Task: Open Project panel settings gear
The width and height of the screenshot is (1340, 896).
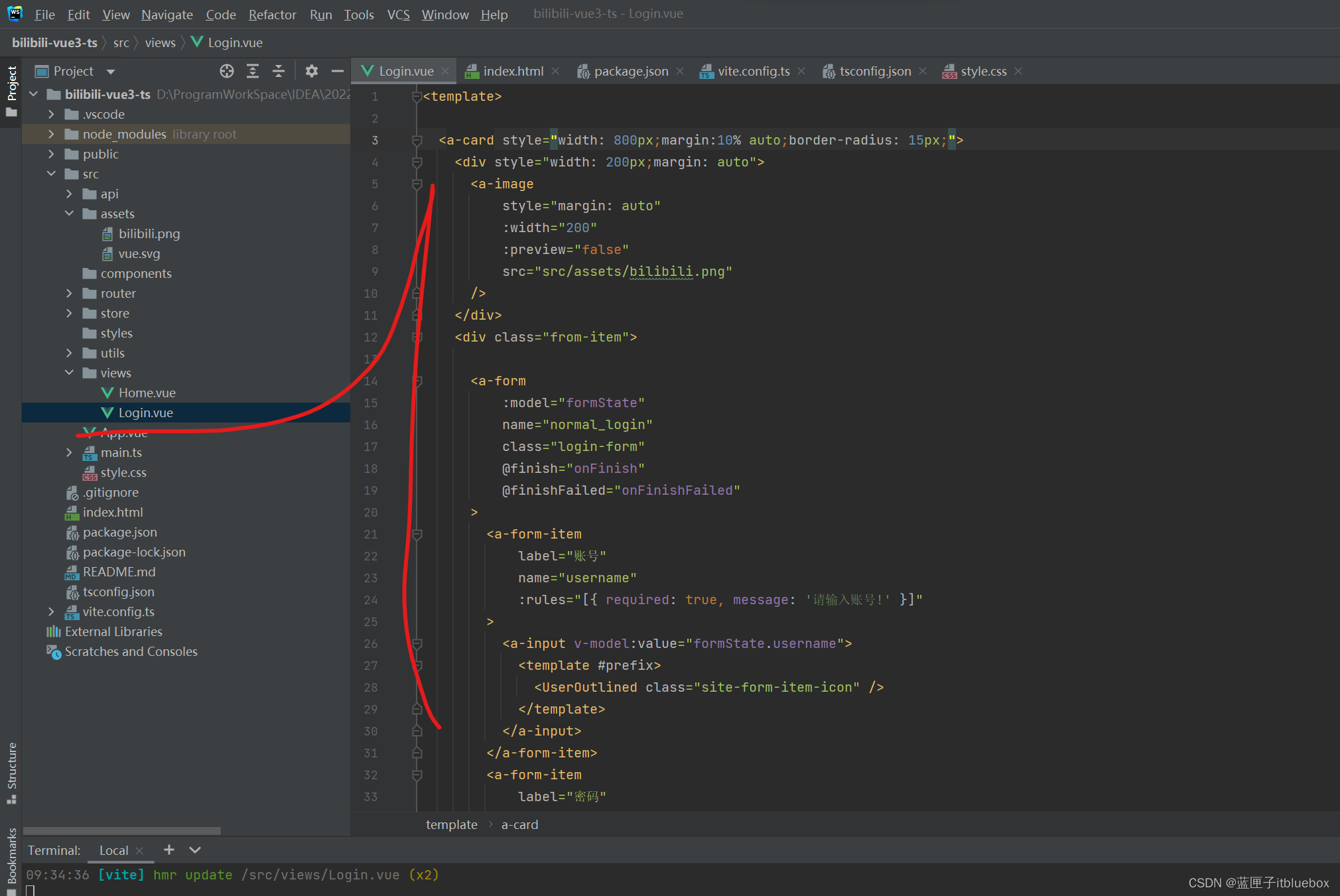Action: pyautogui.click(x=311, y=71)
